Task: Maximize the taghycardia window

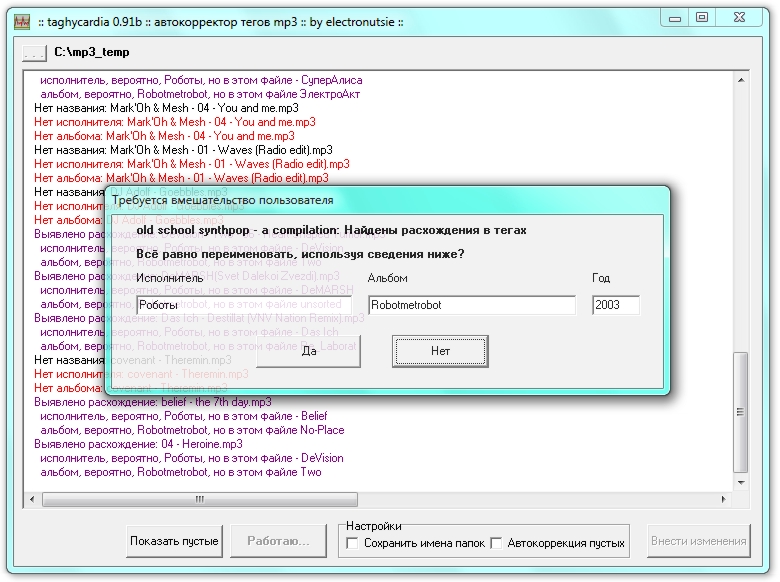Action: coord(701,18)
